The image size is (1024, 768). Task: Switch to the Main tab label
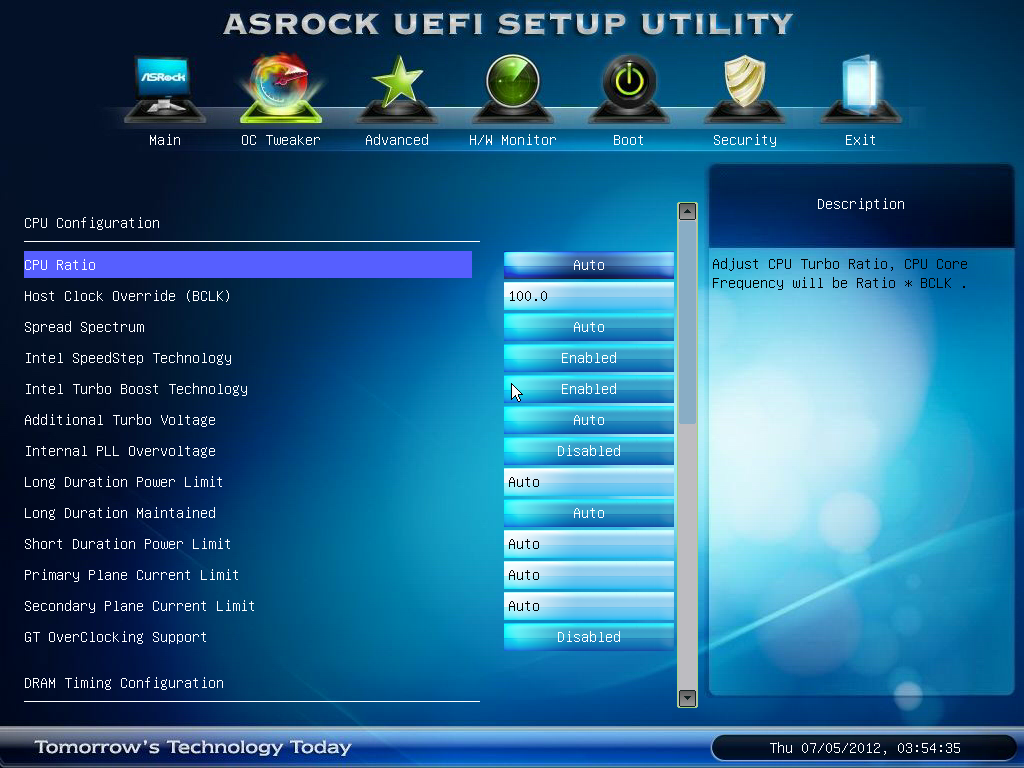point(165,140)
